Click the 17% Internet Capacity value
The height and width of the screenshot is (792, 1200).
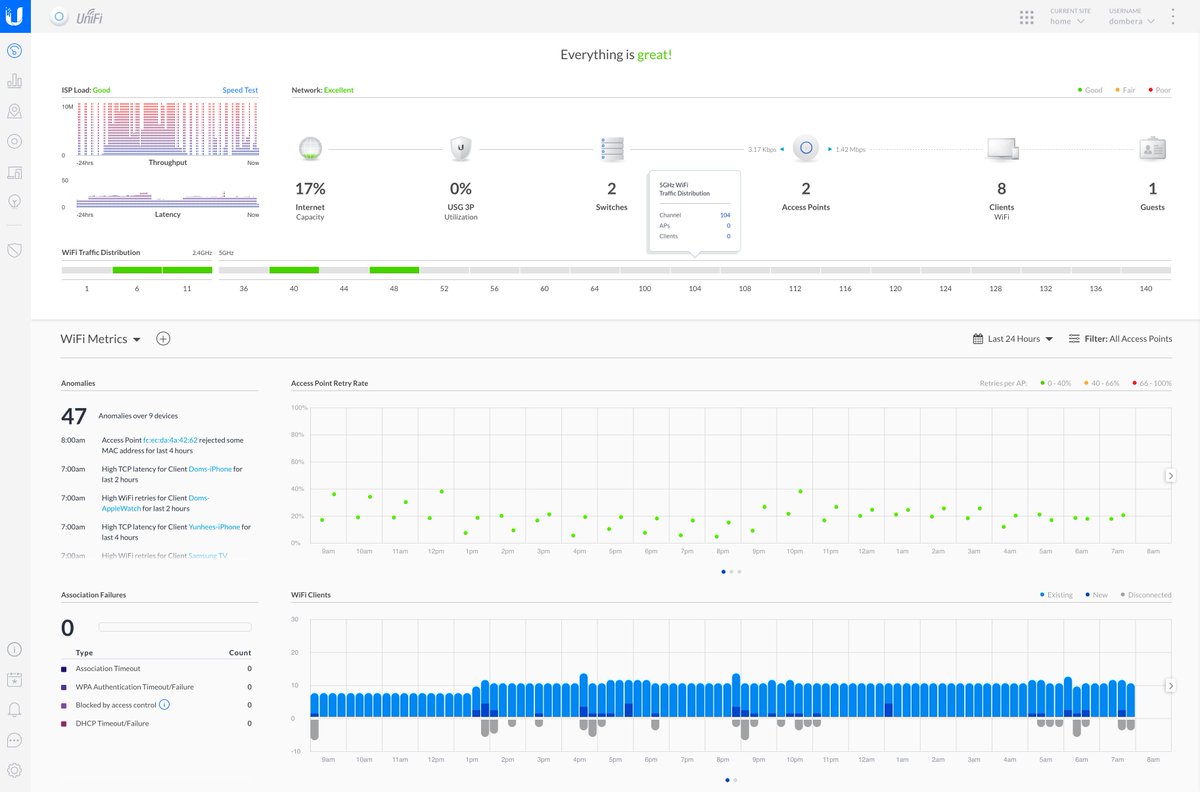[310, 188]
